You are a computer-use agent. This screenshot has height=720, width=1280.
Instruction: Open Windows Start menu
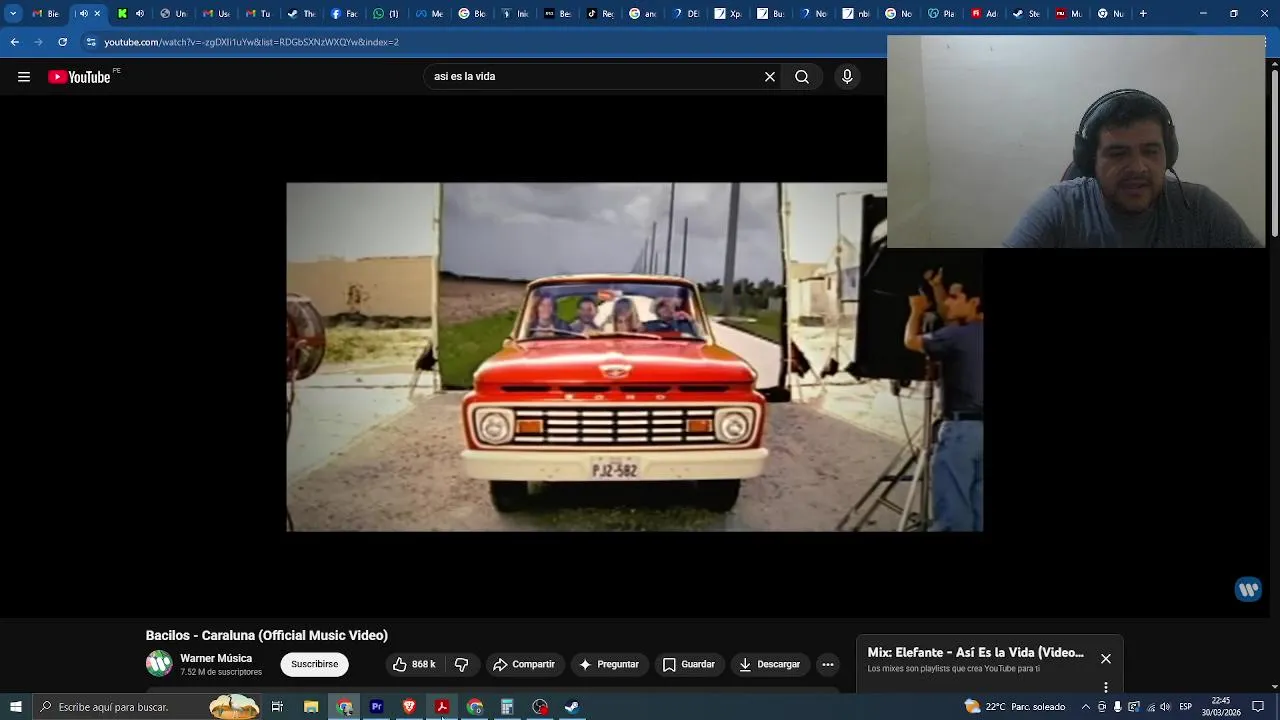15,707
